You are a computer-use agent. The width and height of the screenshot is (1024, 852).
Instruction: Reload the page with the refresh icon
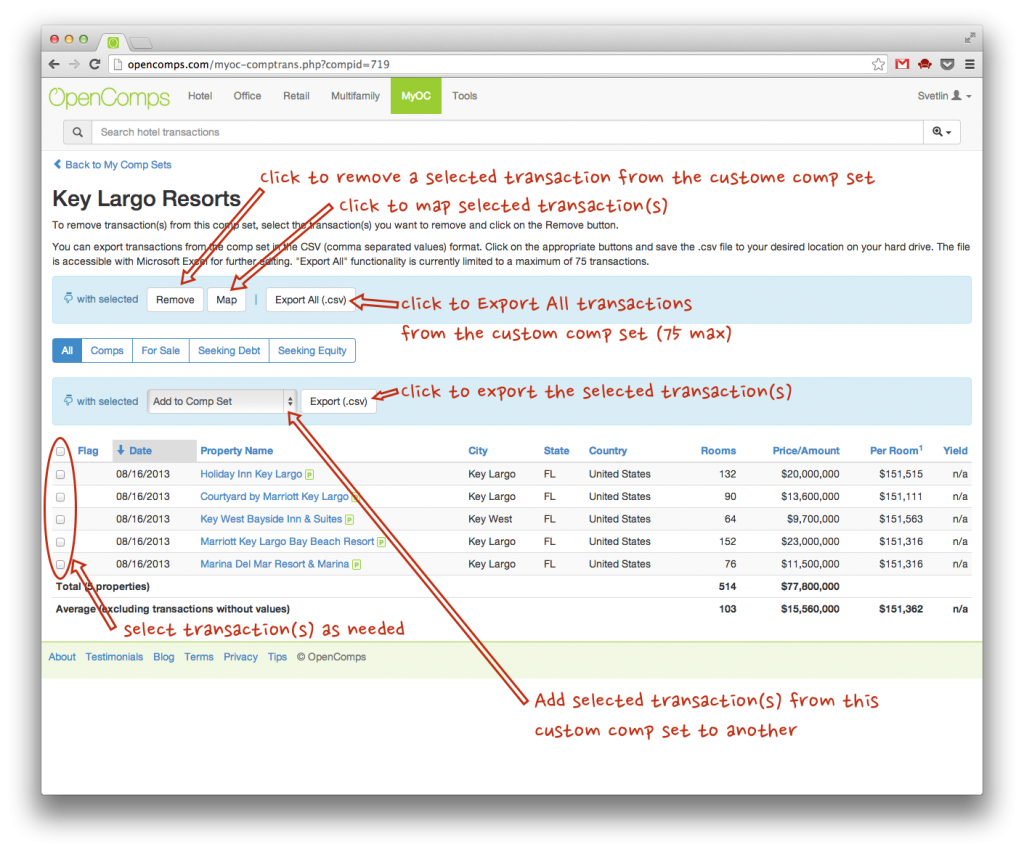tap(95, 64)
